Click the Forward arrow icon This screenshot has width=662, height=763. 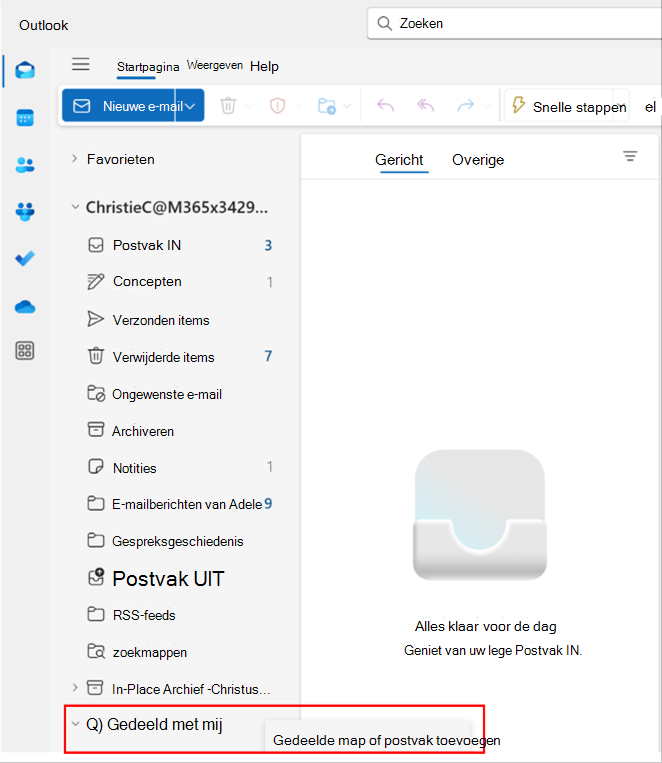coord(465,105)
